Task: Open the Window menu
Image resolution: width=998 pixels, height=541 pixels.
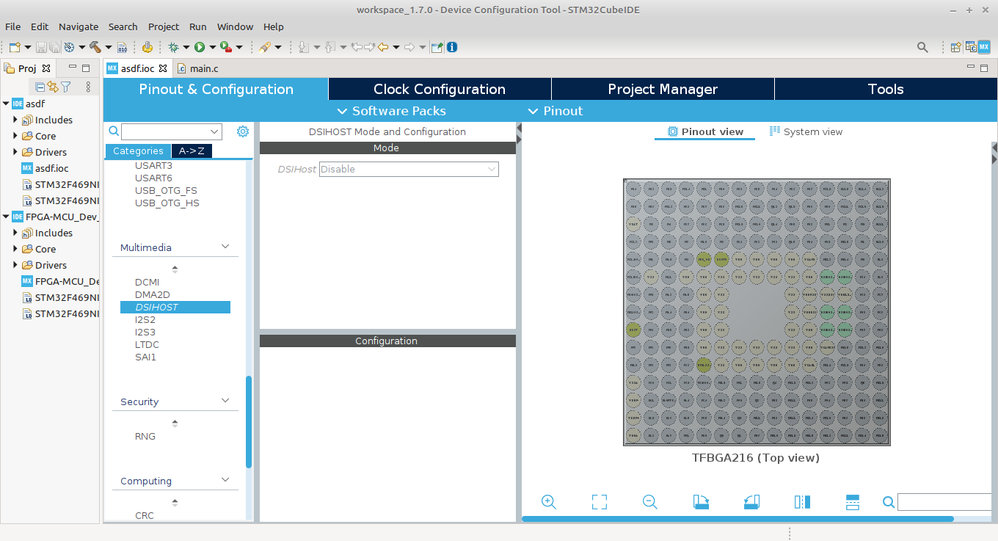Action: point(235,27)
